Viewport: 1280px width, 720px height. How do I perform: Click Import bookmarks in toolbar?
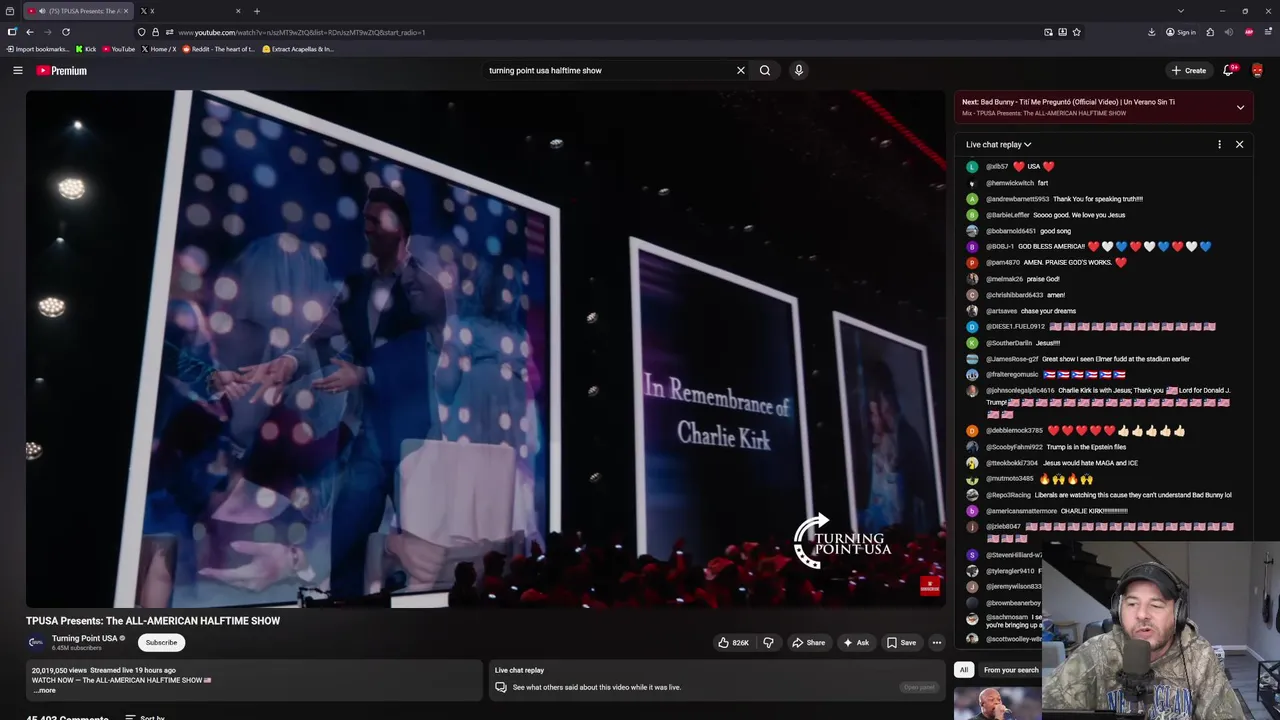pyautogui.click(x=37, y=49)
